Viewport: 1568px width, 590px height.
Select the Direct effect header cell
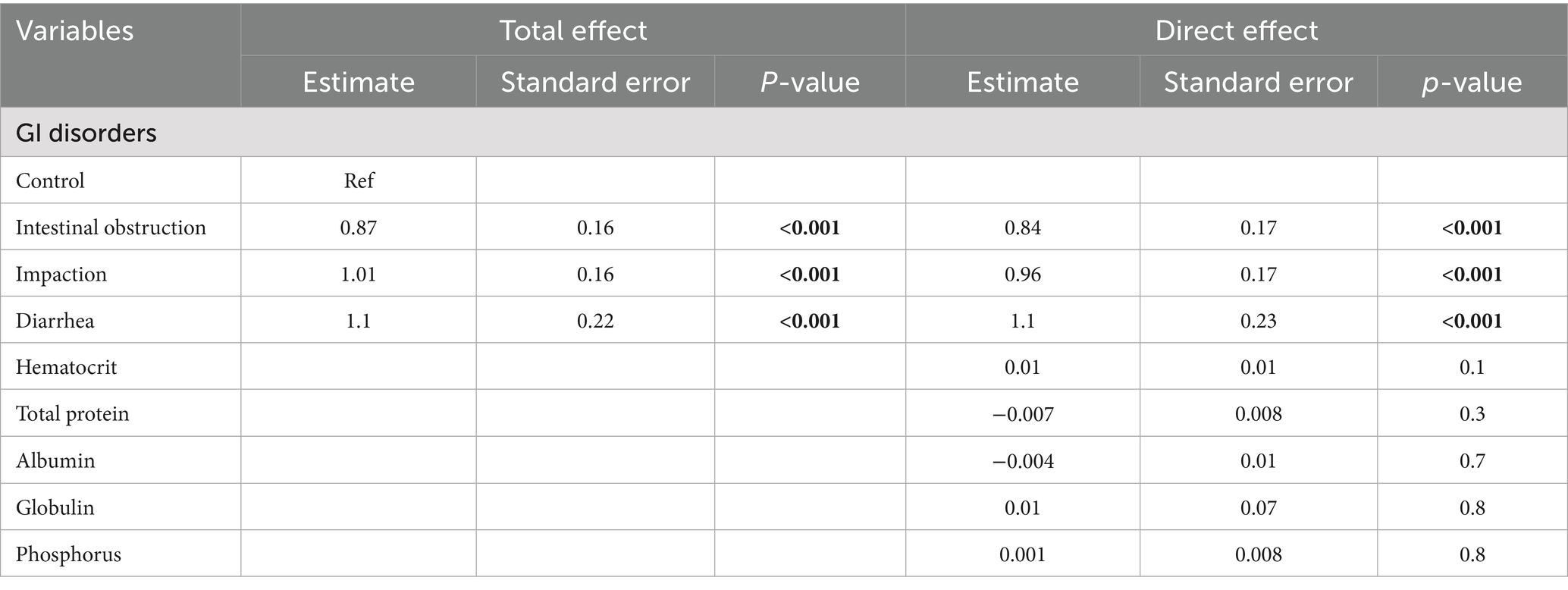click(1236, 31)
